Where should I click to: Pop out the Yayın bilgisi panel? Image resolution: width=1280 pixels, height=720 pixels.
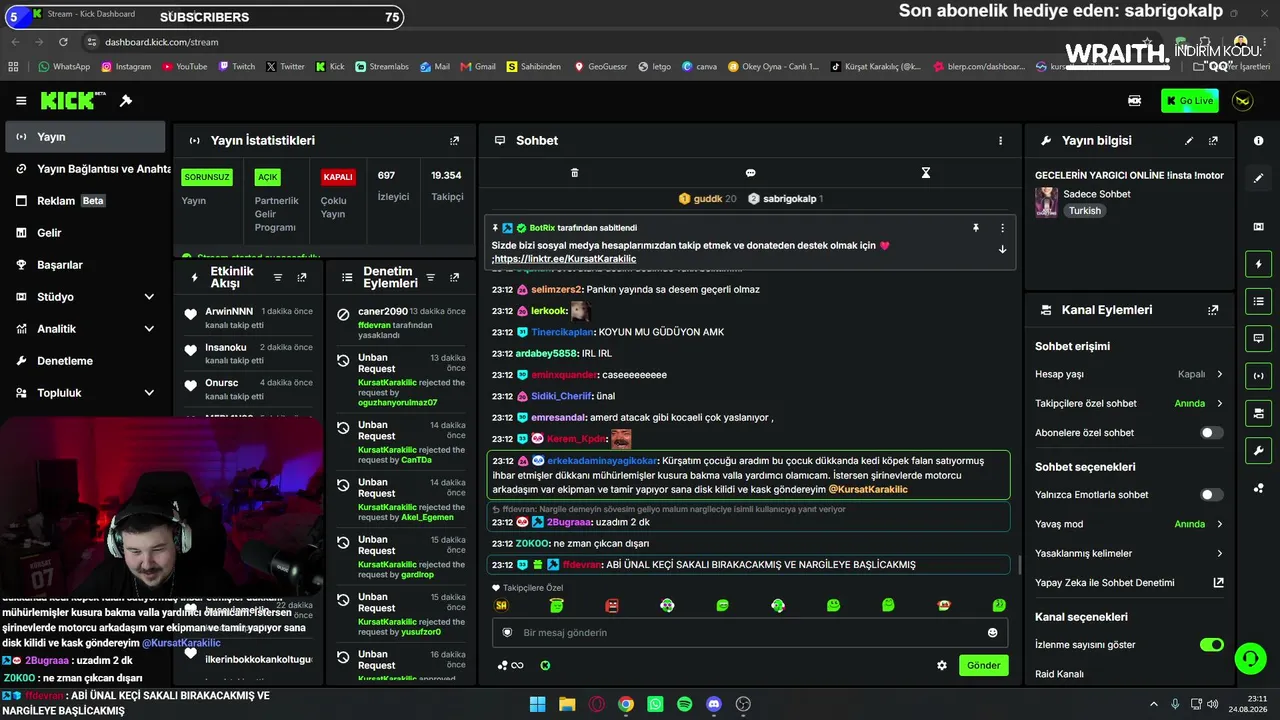(x=1213, y=141)
